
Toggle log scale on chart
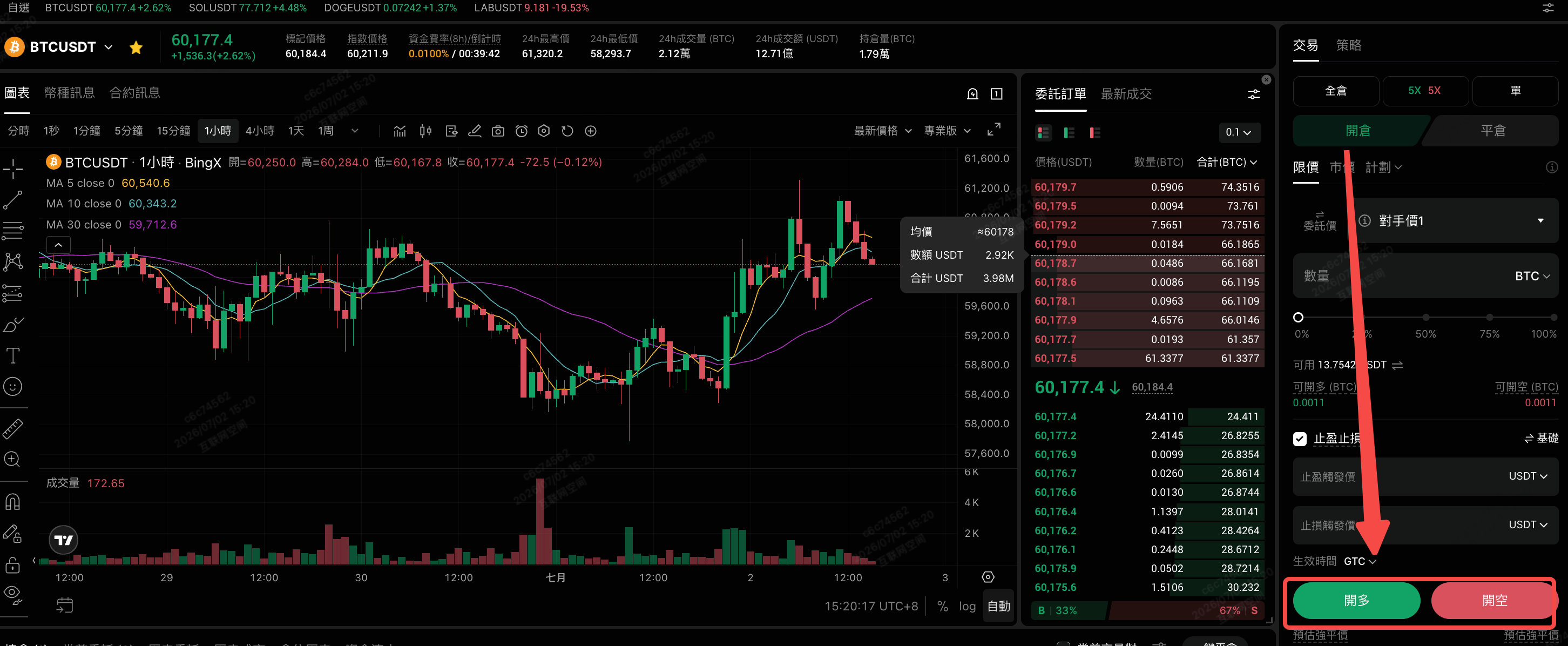click(x=967, y=606)
